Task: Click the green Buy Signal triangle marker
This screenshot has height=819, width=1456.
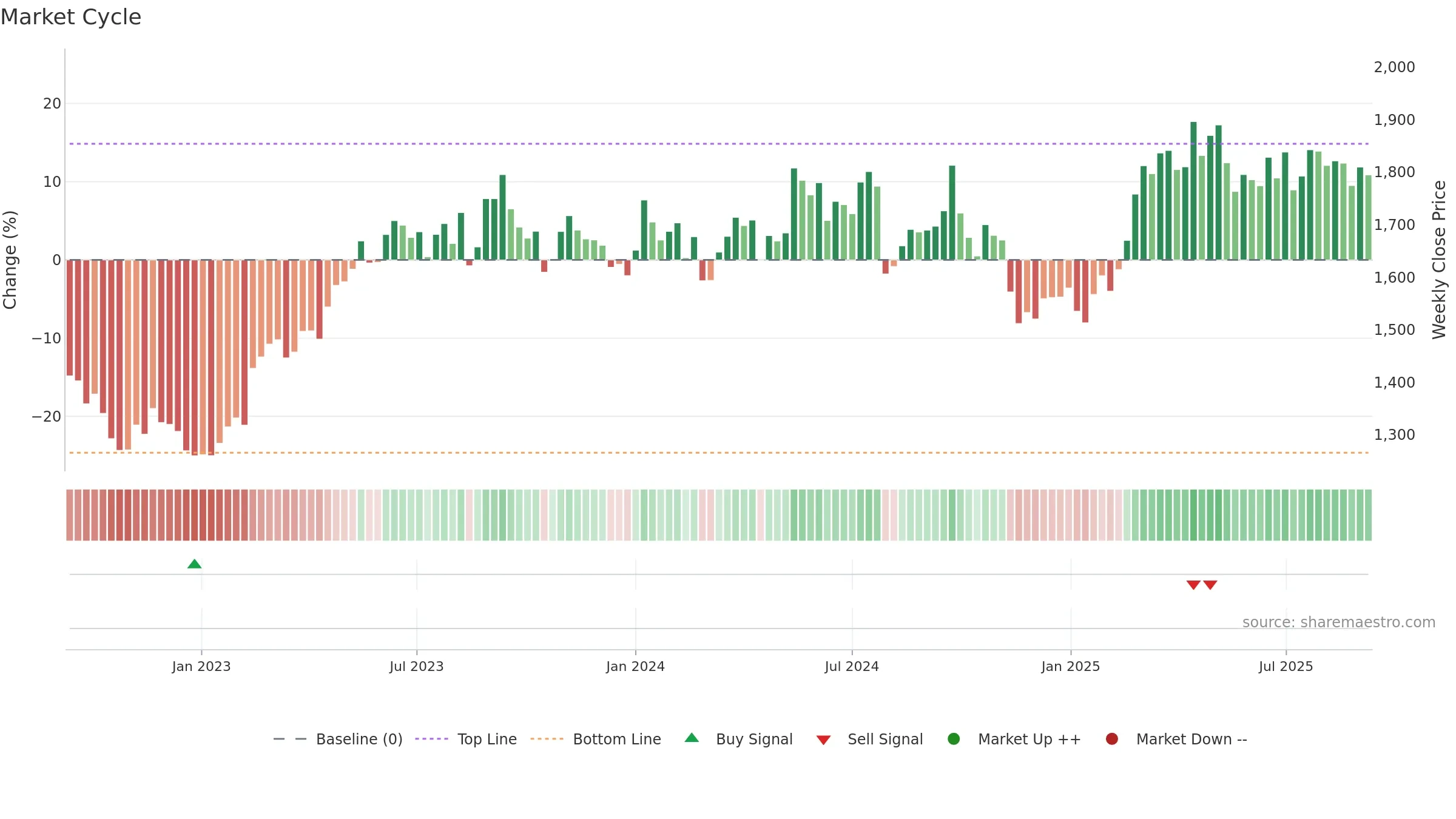Action: click(194, 564)
